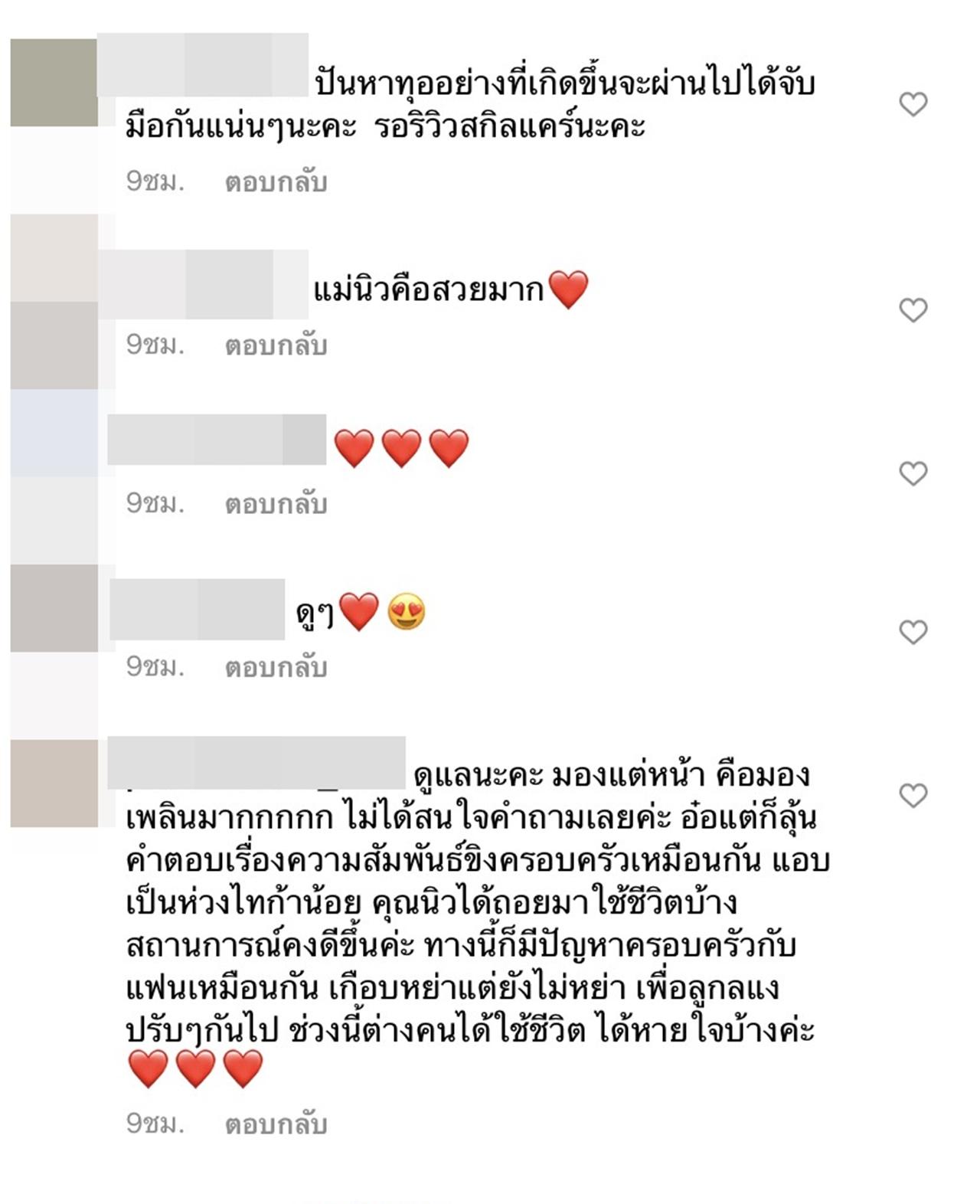Open blurred username before ดูๆ comment
Image resolution: width=980 pixels, height=1204 pixels.
(198, 610)
